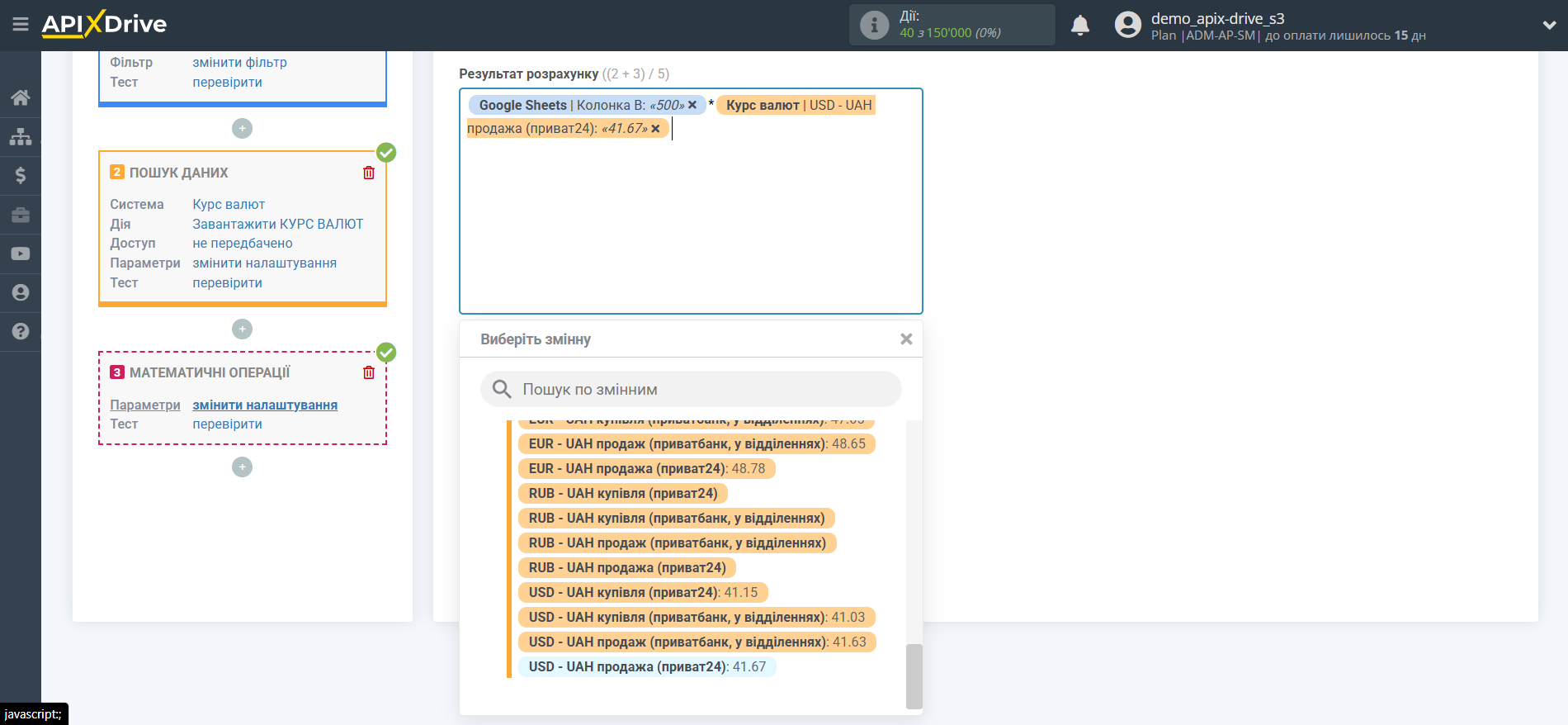The image size is (1568, 725).
Task: Click the ApiX-Drive logo
Action: coord(104,24)
